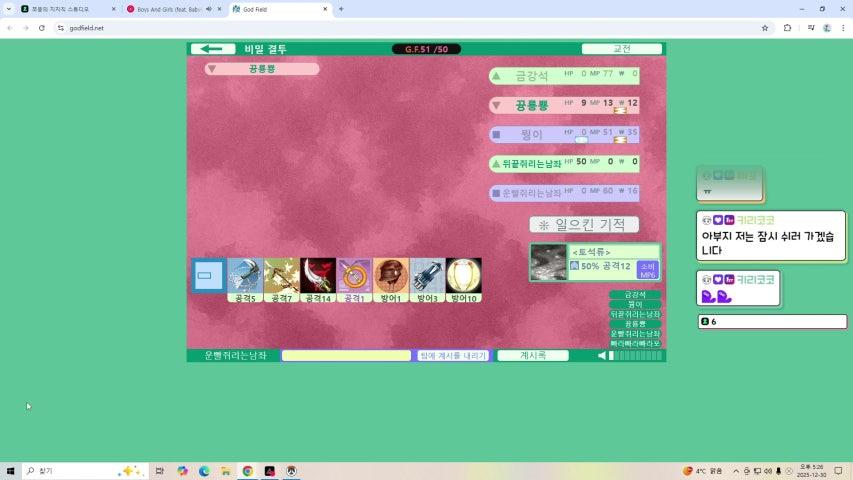Viewport: 853px width, 480px height.
Task: Switch to the God Field browser tab
Action: [x=278, y=9]
